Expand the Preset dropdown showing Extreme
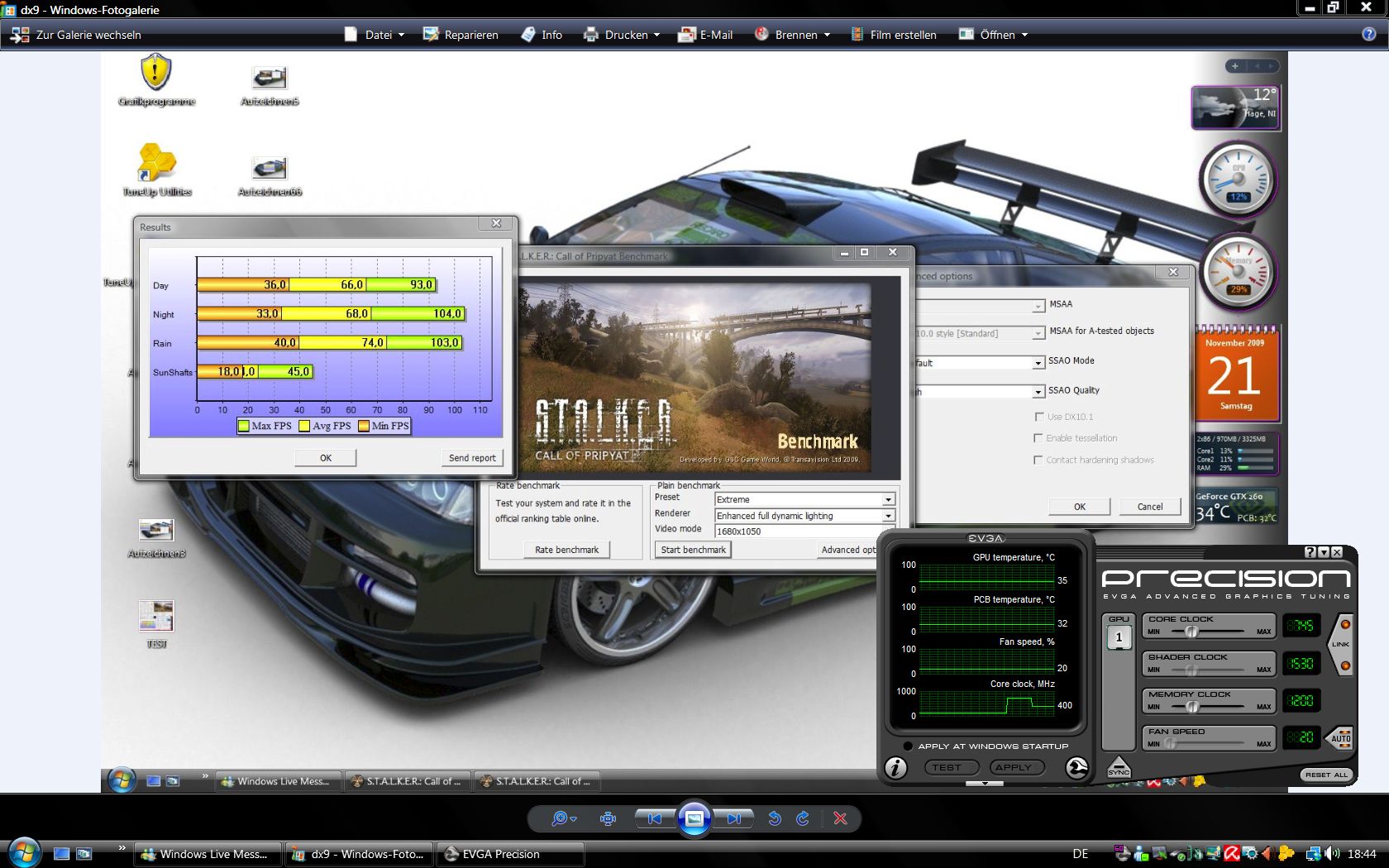 [888, 500]
